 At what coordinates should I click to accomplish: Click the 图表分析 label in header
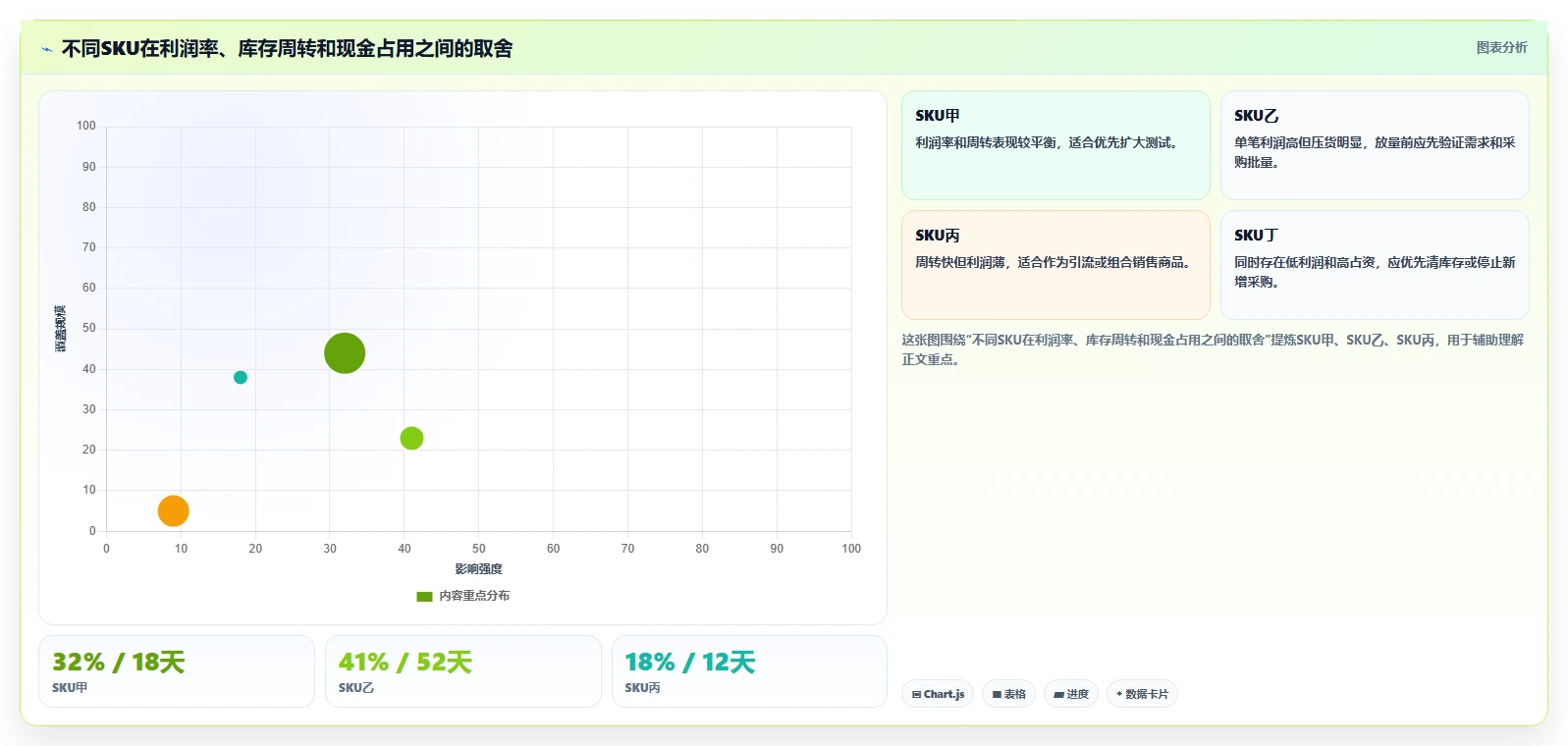click(1501, 47)
